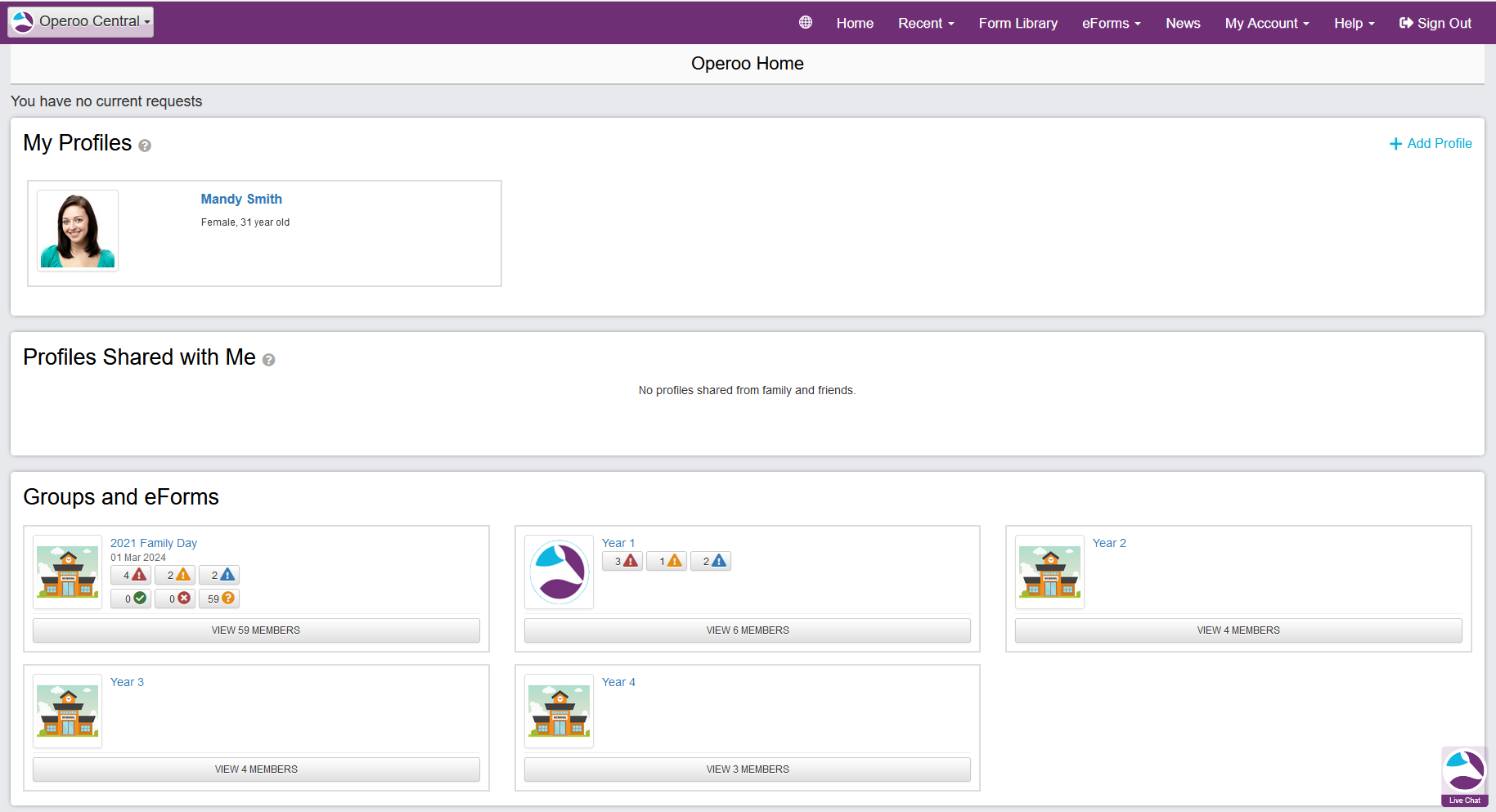
Task: Click the globe language icon
Action: [806, 23]
